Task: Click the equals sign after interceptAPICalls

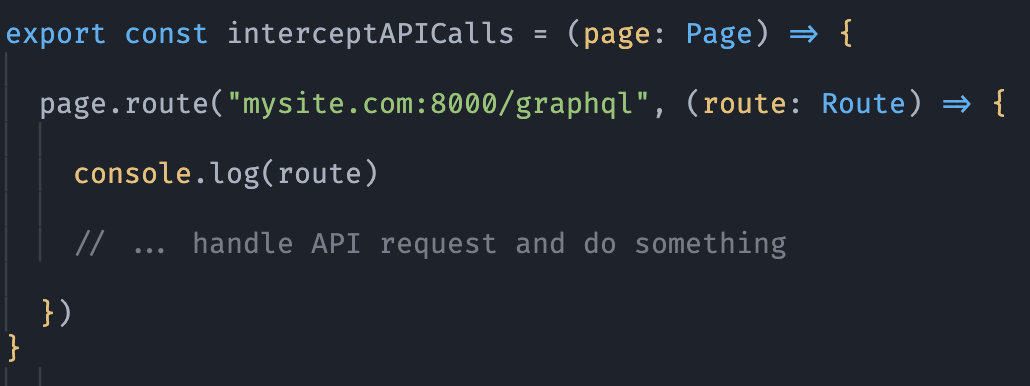Action: coord(540,35)
